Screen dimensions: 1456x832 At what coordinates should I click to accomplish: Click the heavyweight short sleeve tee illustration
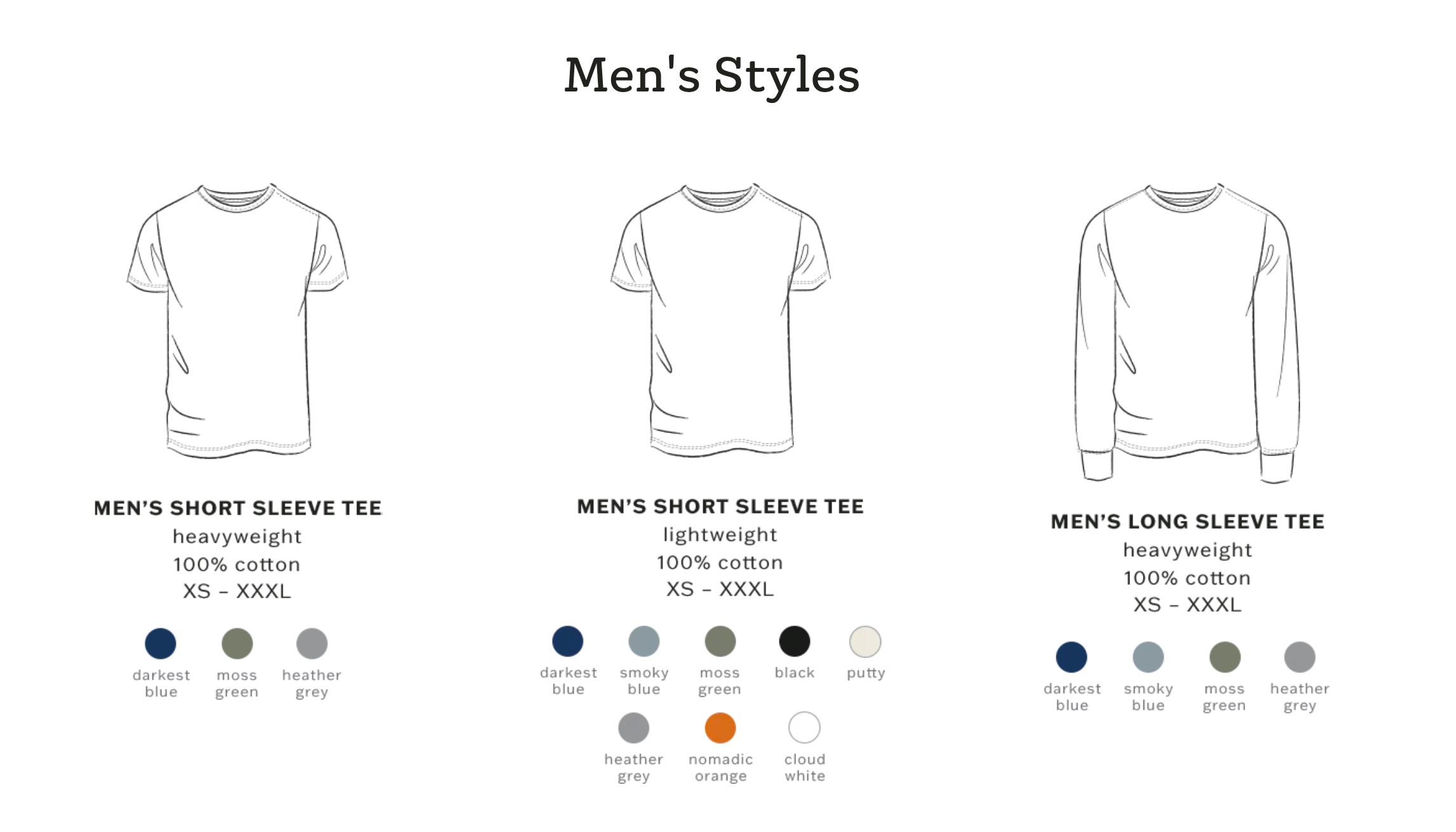238,321
